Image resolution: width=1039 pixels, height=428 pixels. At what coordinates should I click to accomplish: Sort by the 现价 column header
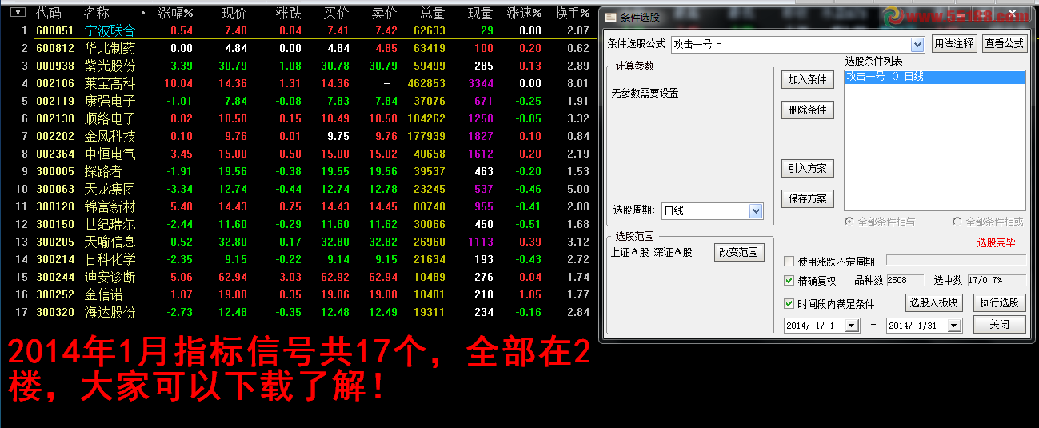click(233, 13)
